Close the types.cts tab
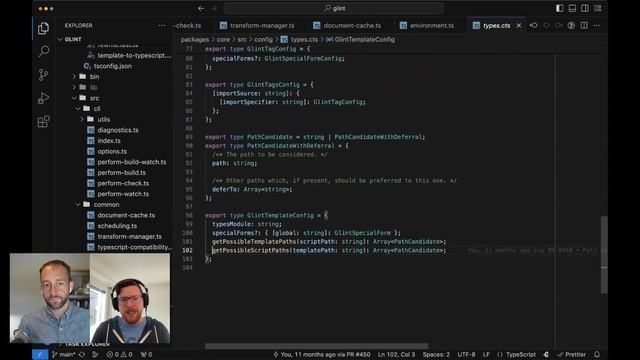The height and width of the screenshot is (360, 640). pyautogui.click(x=519, y=25)
